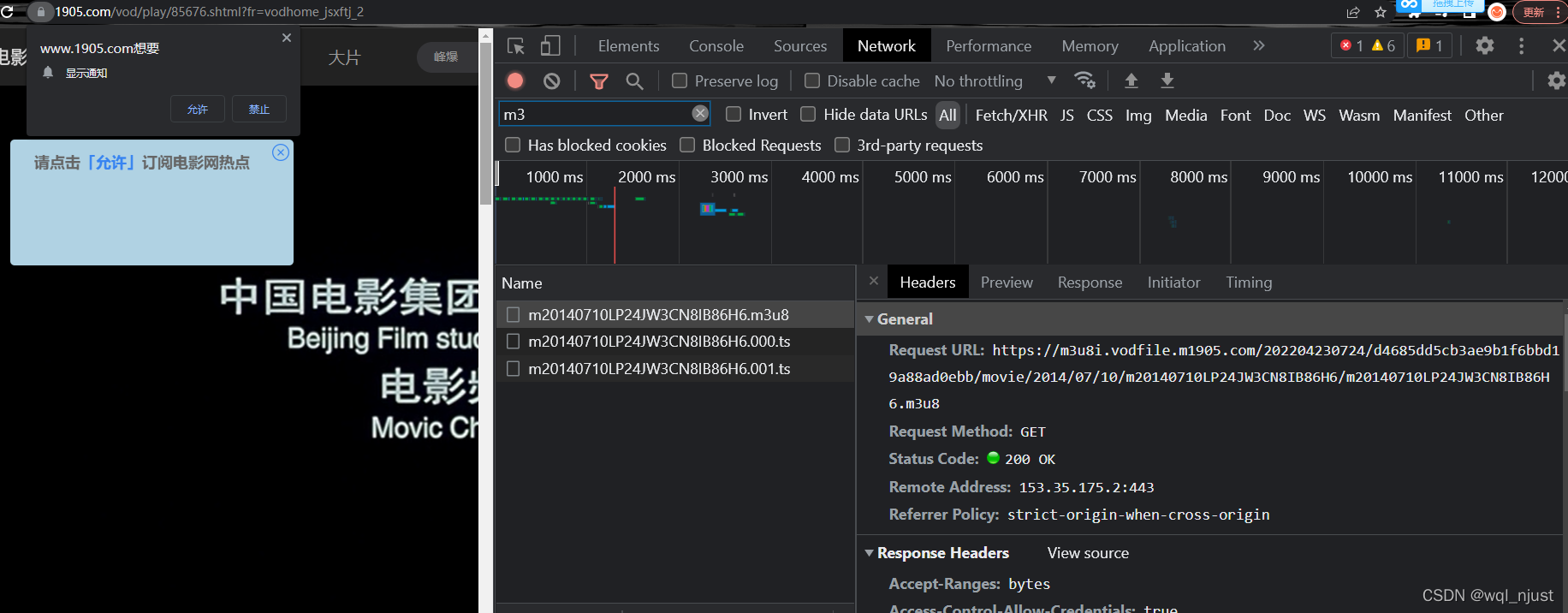The height and width of the screenshot is (613, 1568).
Task: Open the issues counter badge
Action: click(x=1429, y=45)
